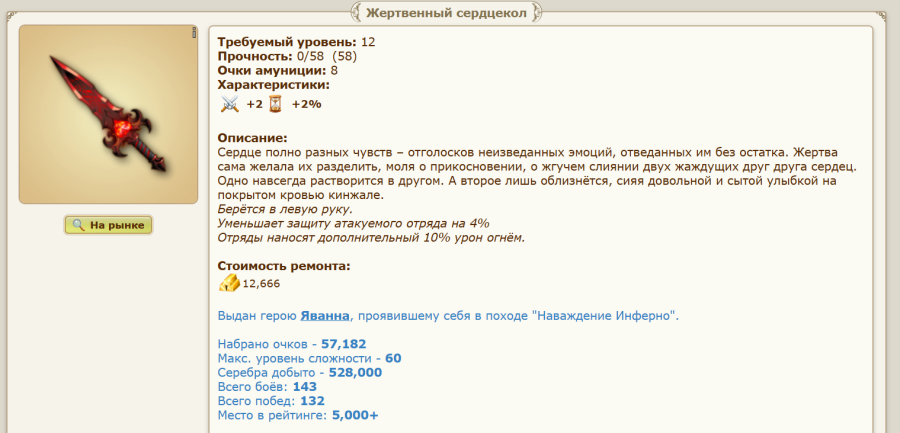Click the "Стоимость ремонта" heading

284,266
